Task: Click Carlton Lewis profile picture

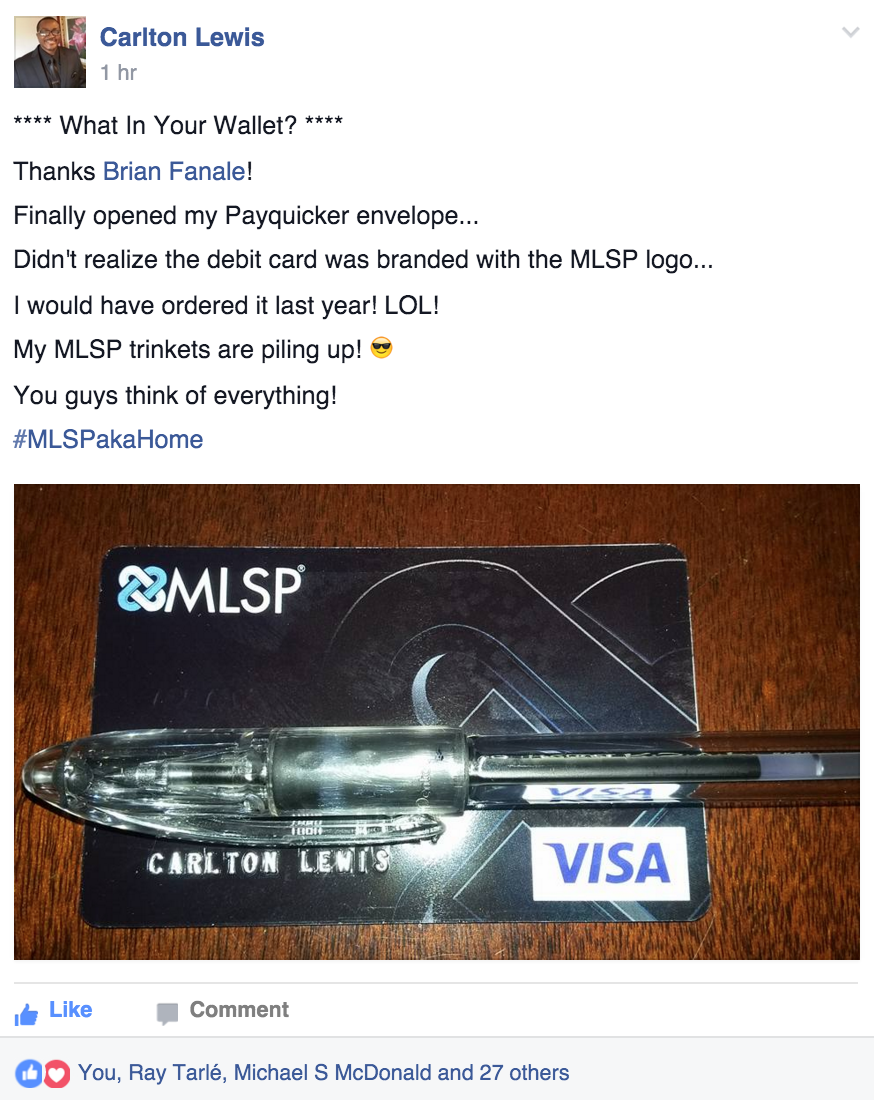Action: pyautogui.click(x=50, y=52)
